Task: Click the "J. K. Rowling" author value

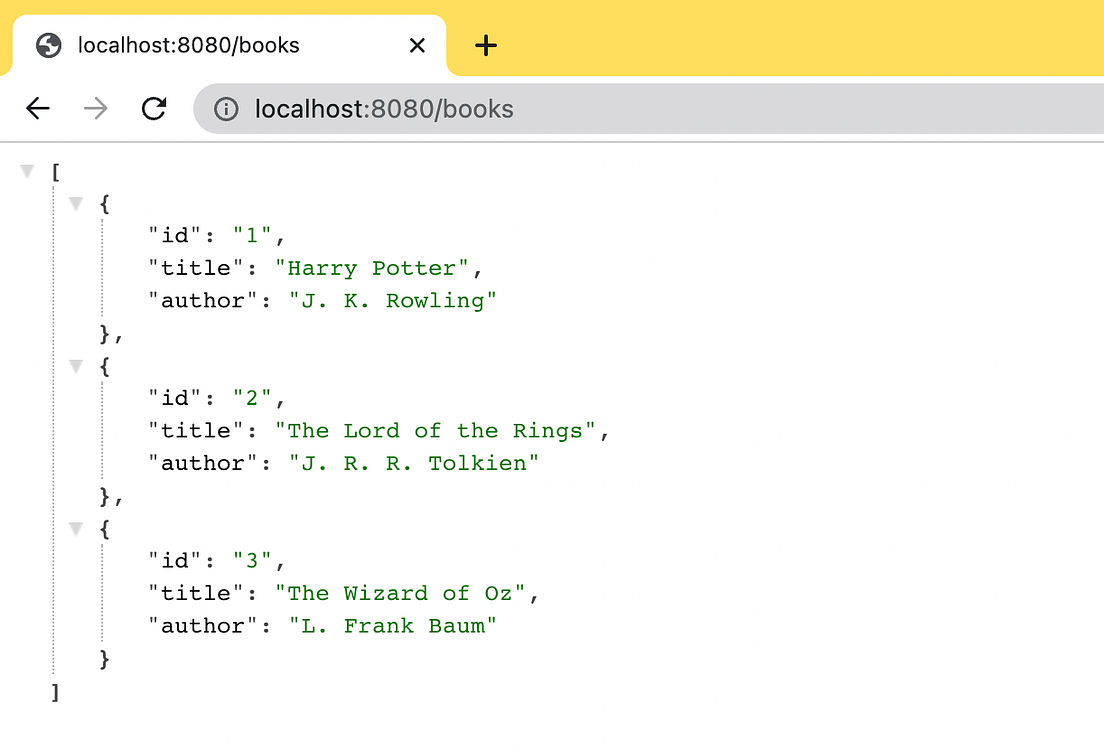Action: pos(393,300)
